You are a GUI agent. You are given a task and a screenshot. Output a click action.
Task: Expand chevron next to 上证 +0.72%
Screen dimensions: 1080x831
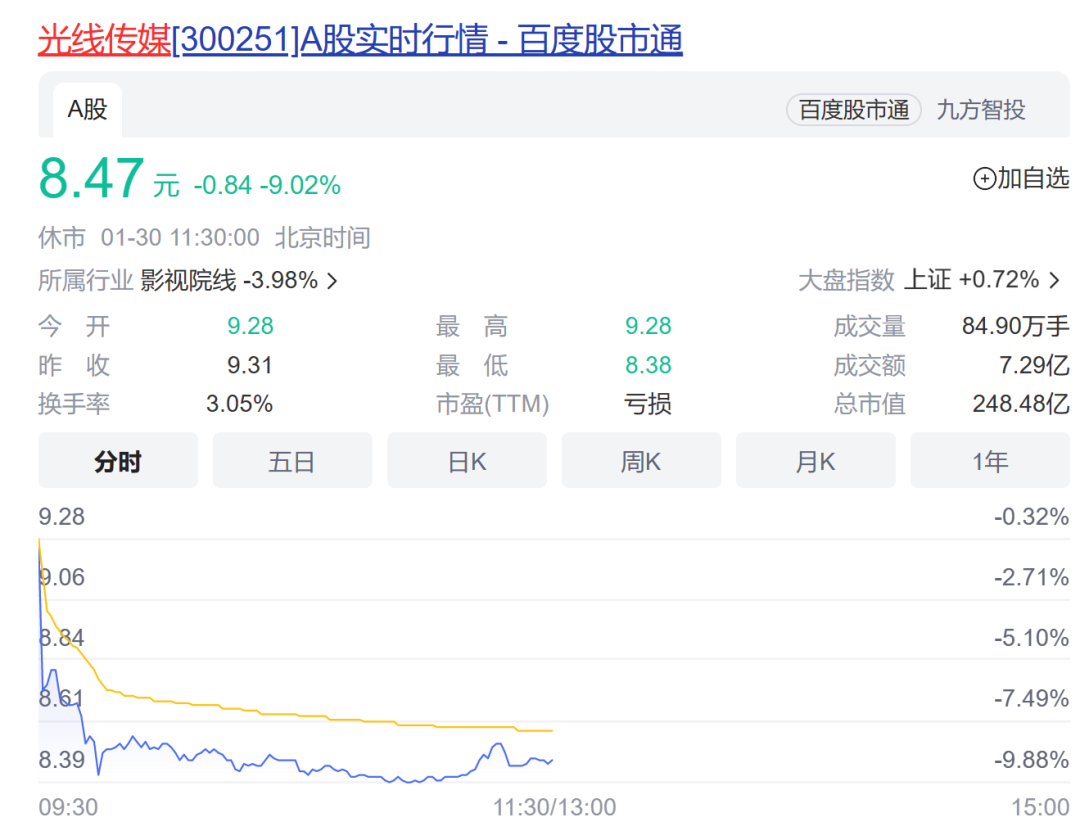coord(1054,280)
